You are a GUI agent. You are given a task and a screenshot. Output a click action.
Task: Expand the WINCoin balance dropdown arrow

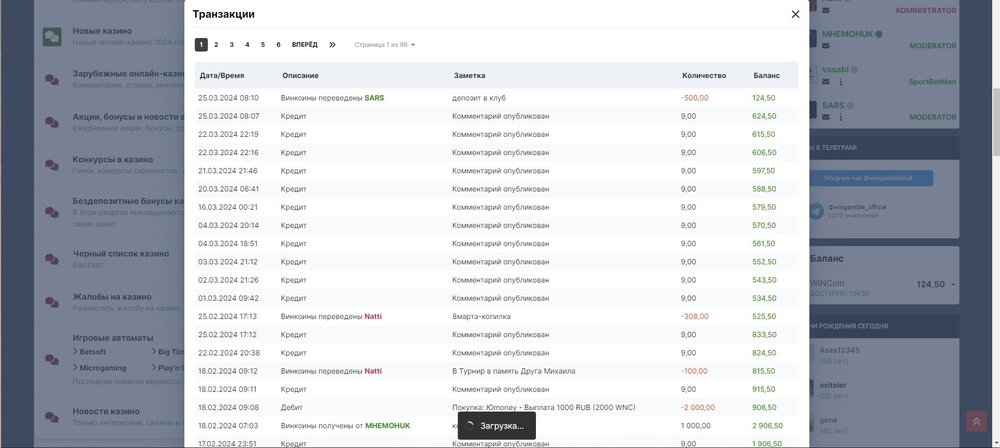point(953,285)
